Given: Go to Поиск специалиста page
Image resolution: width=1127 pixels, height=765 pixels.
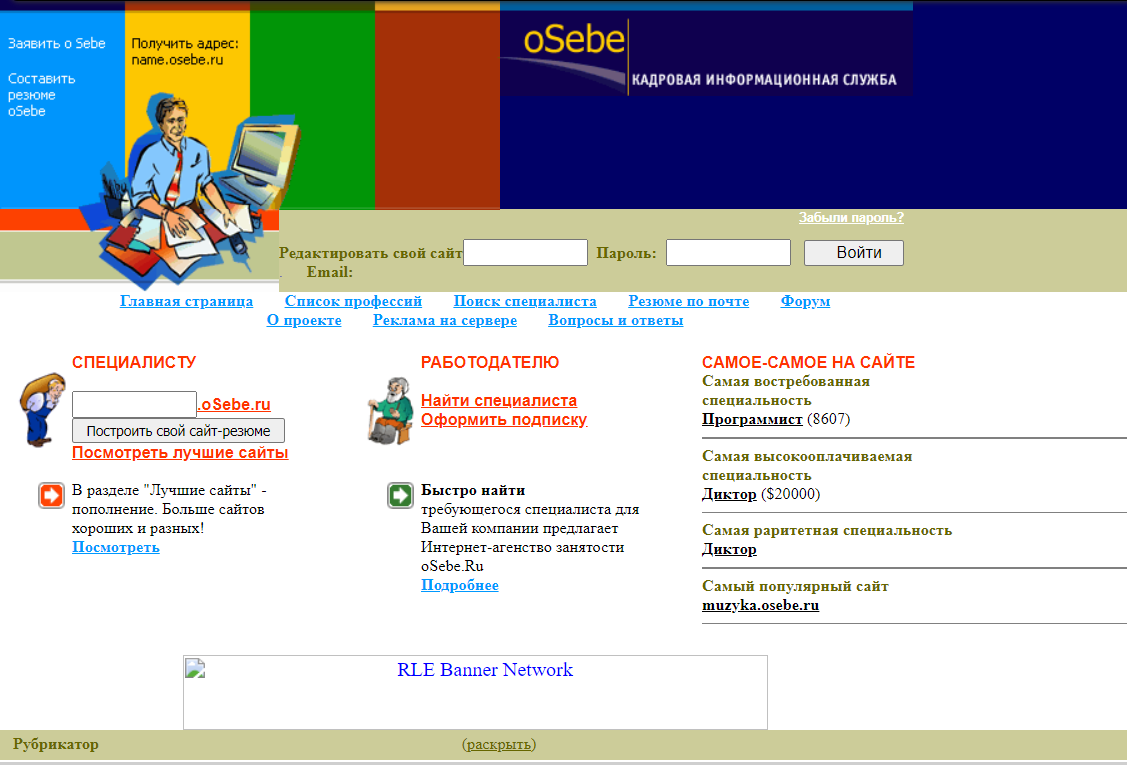Looking at the screenshot, I should [x=525, y=301].
